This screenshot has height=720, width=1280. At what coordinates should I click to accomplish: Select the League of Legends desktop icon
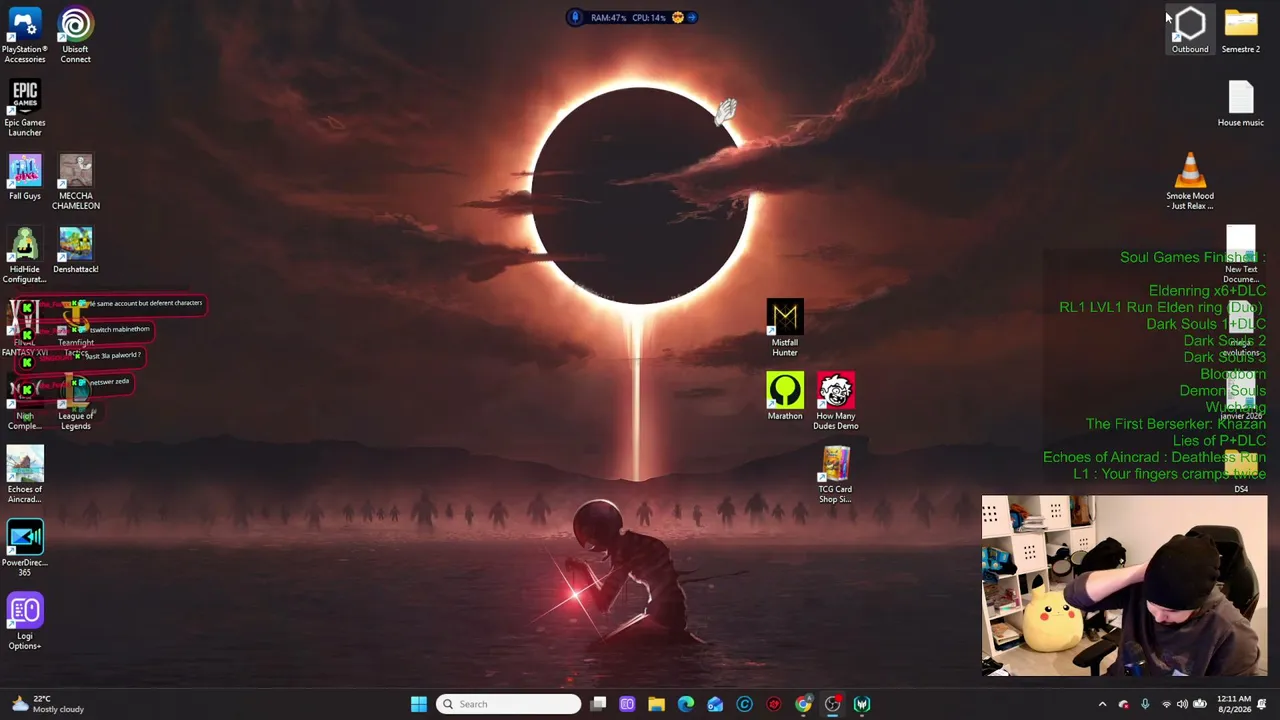click(x=75, y=404)
